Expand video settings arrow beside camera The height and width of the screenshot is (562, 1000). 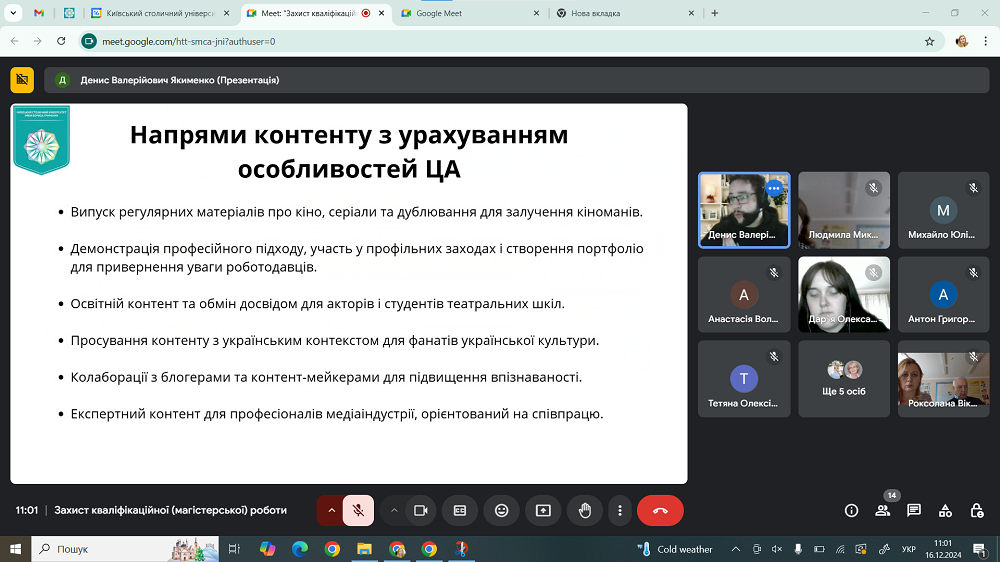click(x=394, y=510)
